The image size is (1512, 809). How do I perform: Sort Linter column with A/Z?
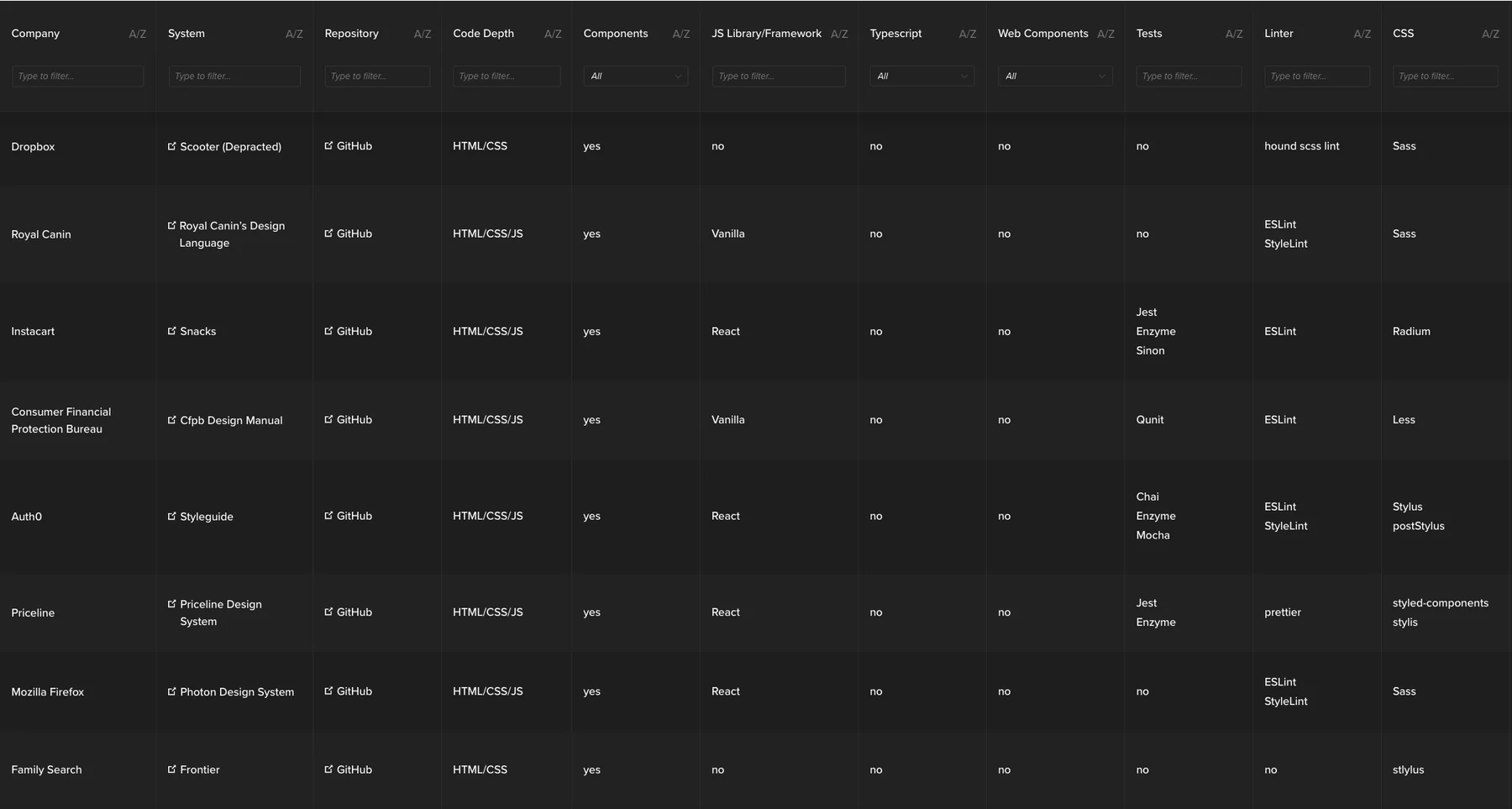click(x=1362, y=34)
